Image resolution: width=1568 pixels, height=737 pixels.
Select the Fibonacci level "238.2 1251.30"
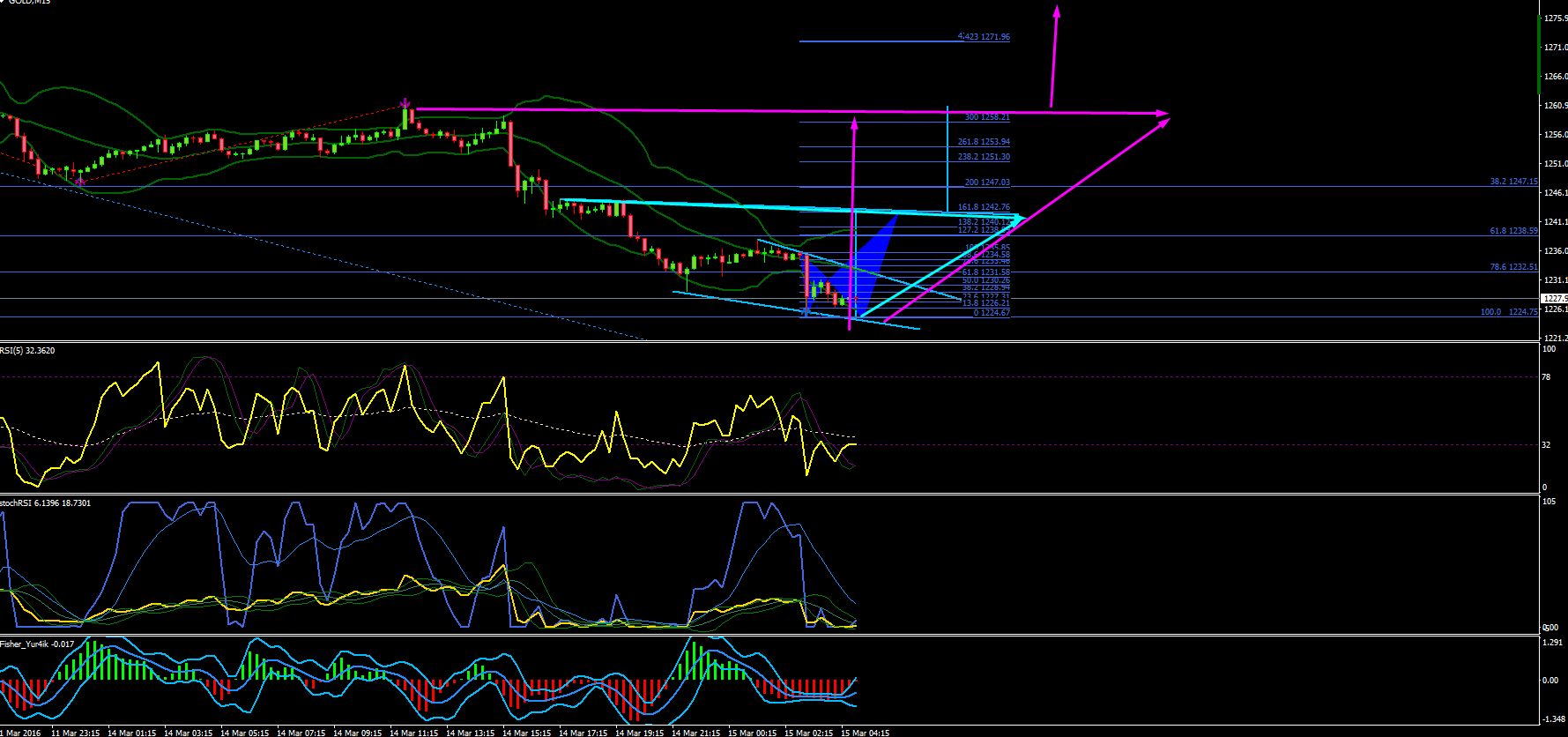click(x=984, y=157)
